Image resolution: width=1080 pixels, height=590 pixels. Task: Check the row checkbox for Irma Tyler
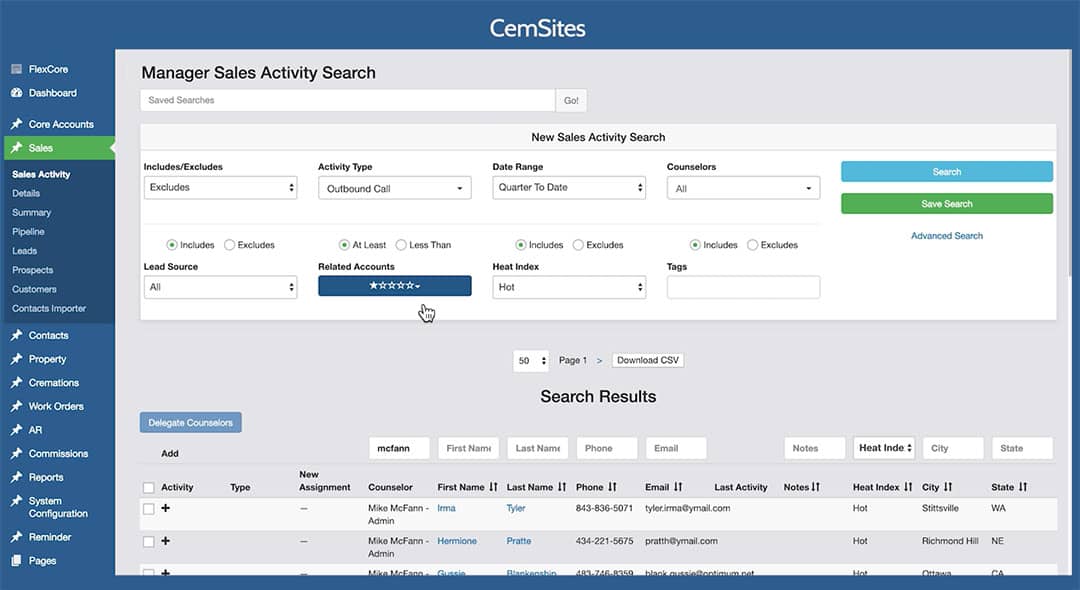coord(149,509)
